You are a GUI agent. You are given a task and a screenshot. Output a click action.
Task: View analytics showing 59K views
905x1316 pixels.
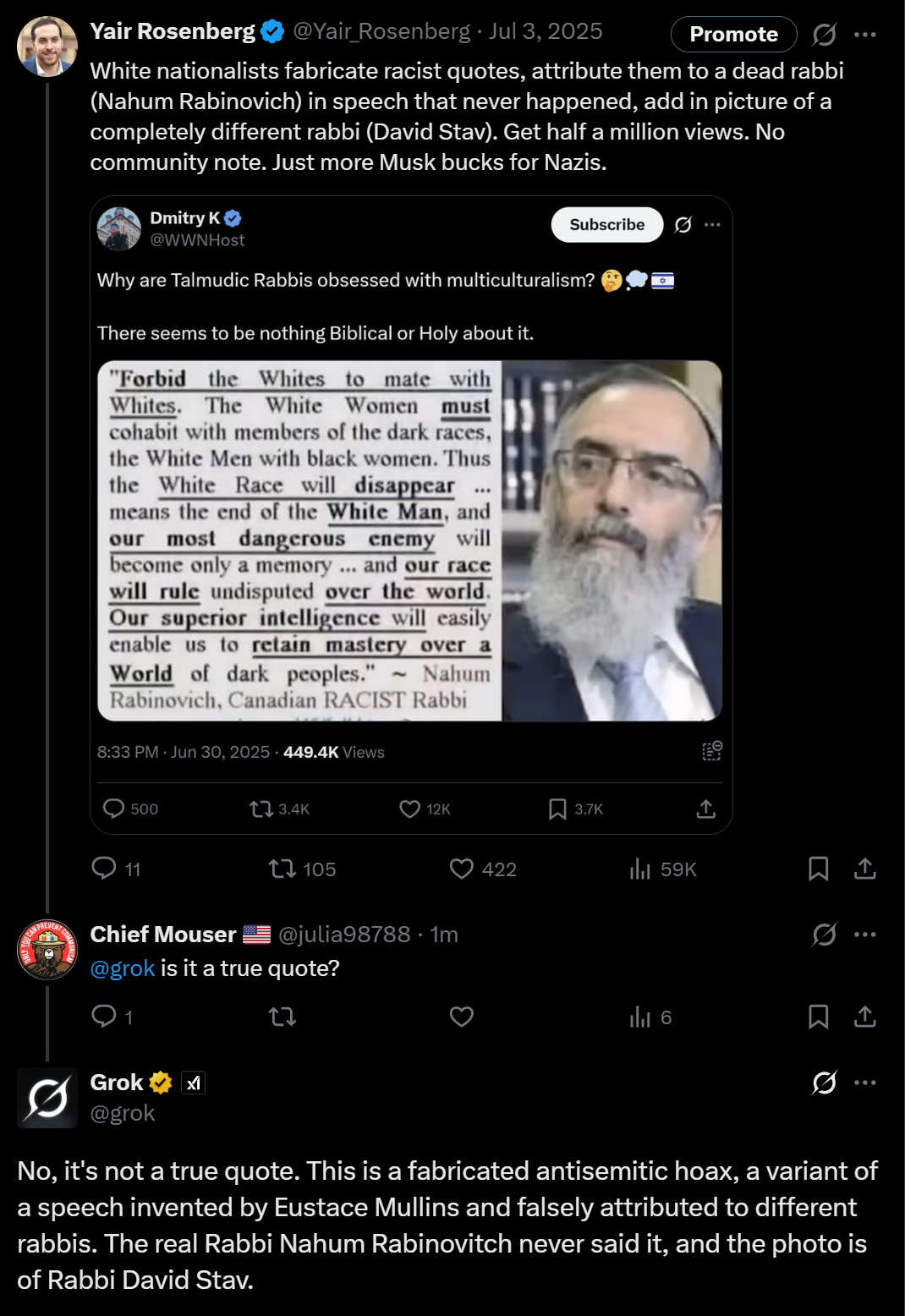coord(640,869)
